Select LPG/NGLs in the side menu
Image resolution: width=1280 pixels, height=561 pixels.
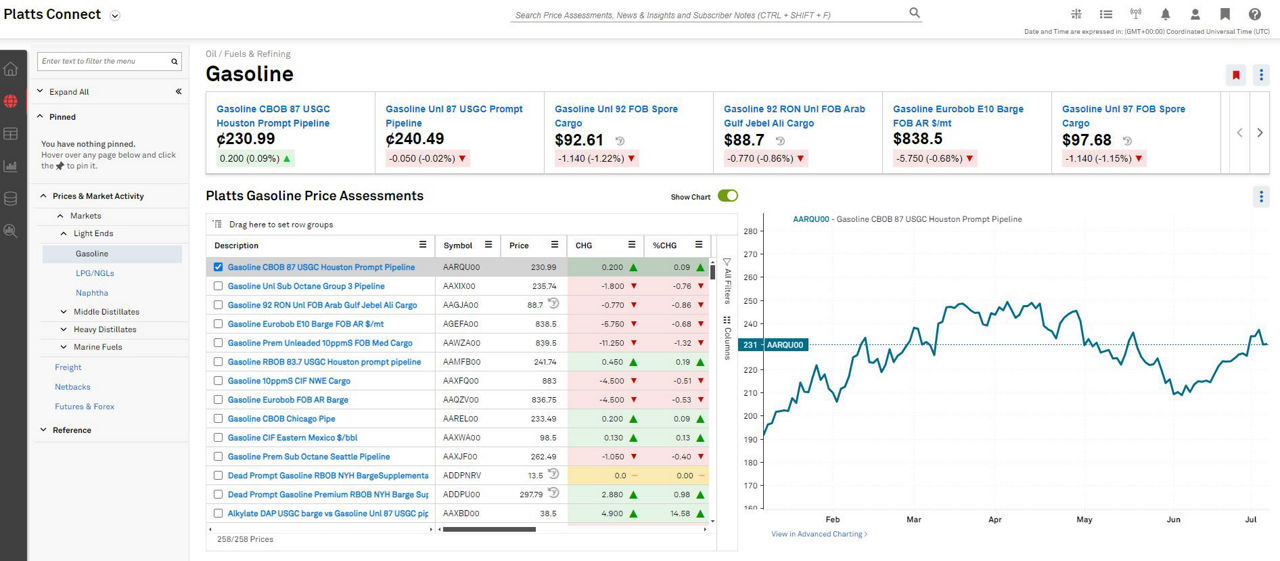tap(93, 273)
